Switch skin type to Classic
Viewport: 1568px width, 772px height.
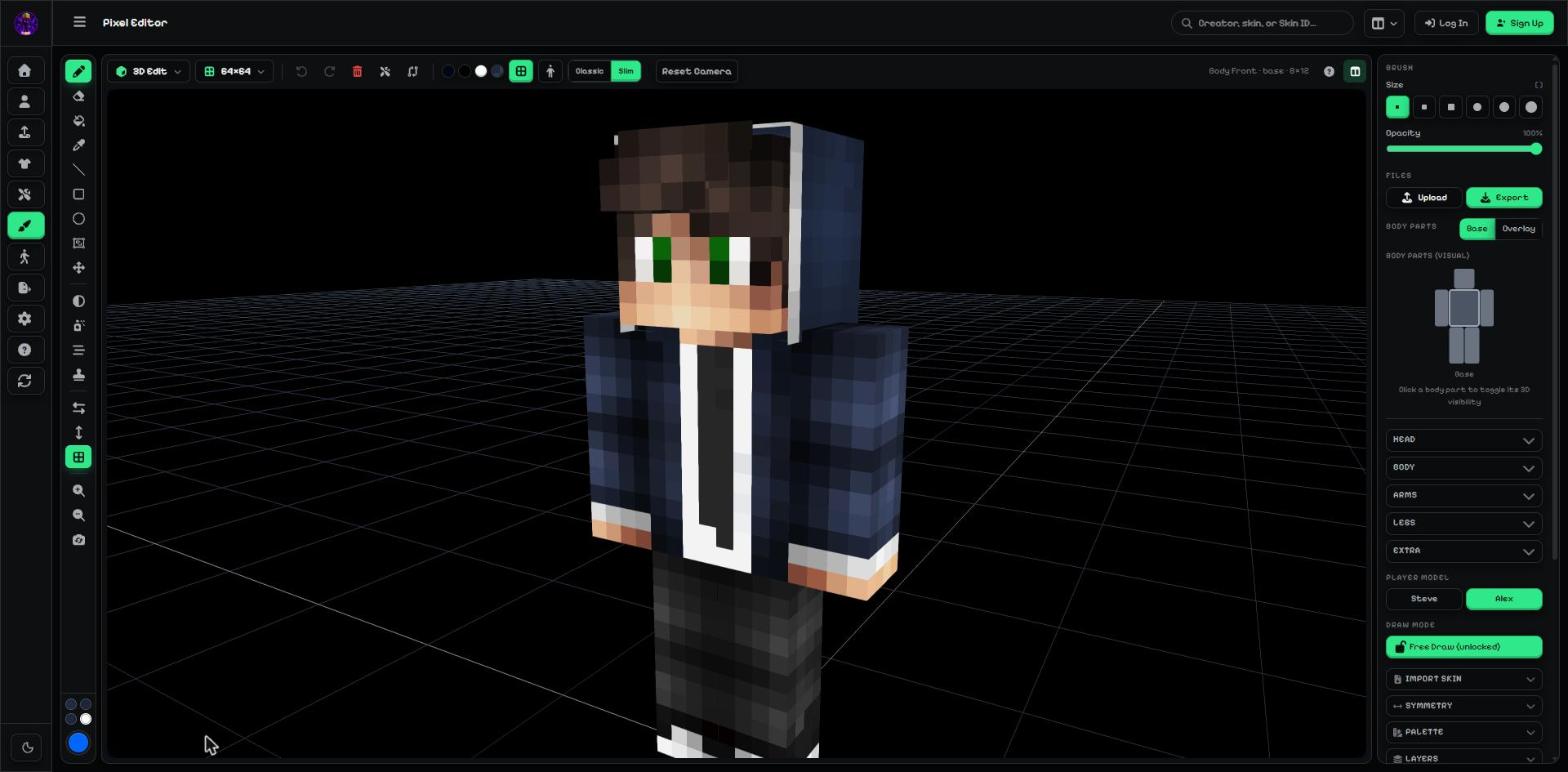point(590,71)
